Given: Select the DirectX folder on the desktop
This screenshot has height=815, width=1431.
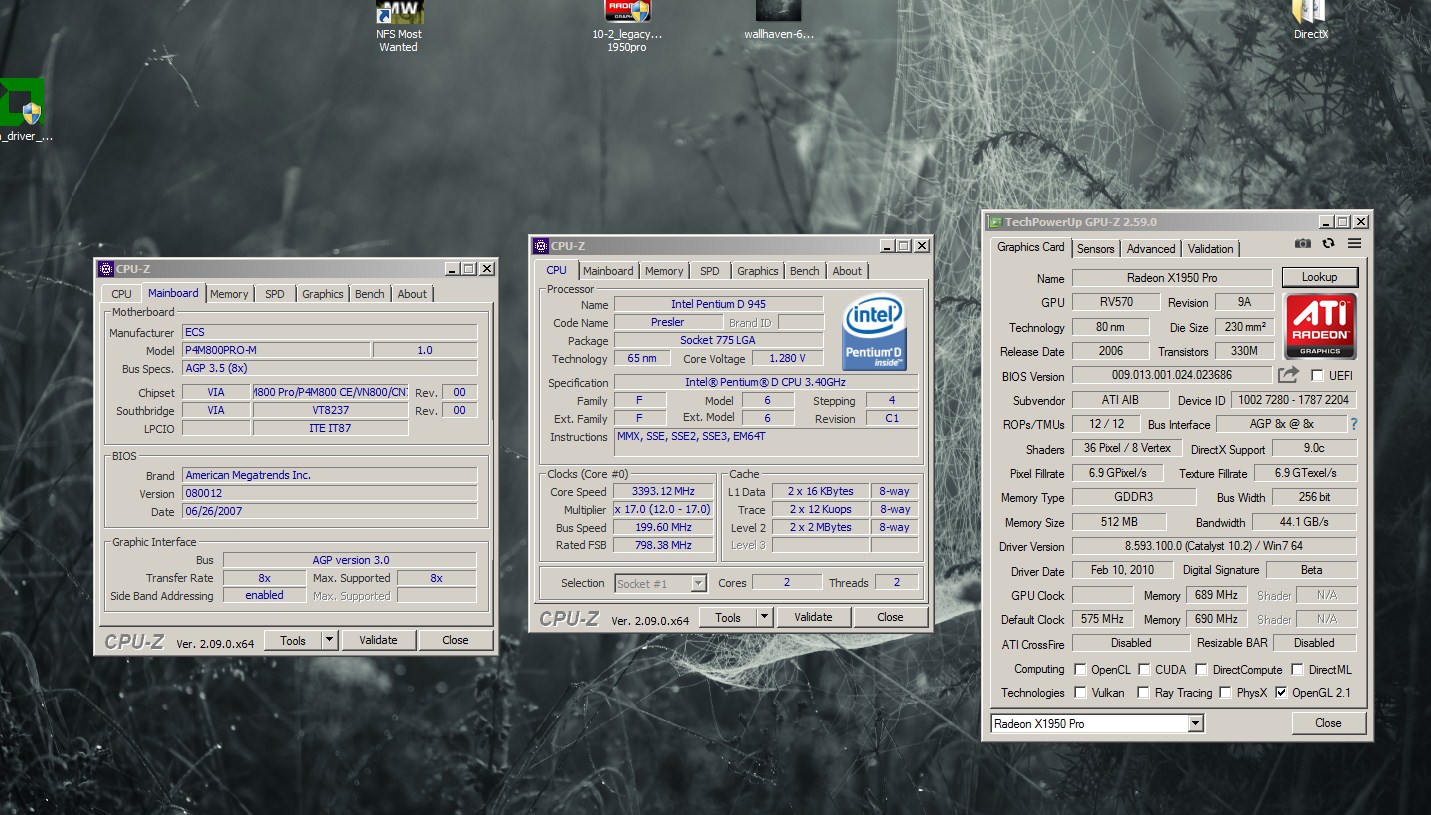Looking at the screenshot, I should [x=1310, y=22].
